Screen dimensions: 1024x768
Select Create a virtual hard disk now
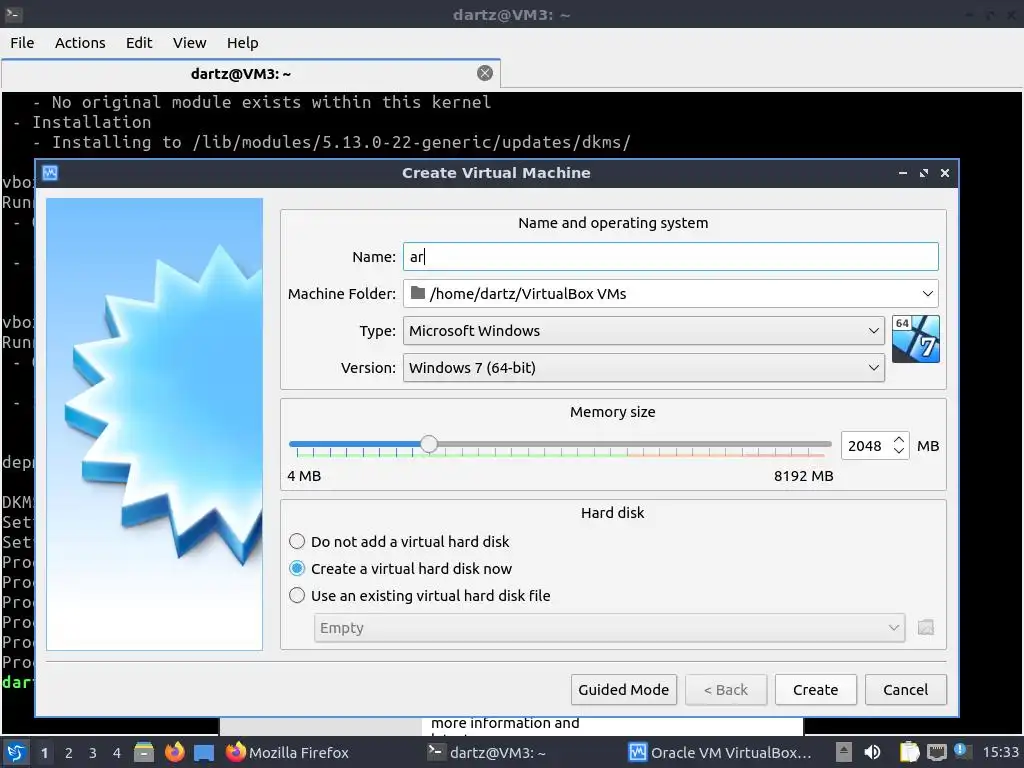pyautogui.click(x=400, y=569)
